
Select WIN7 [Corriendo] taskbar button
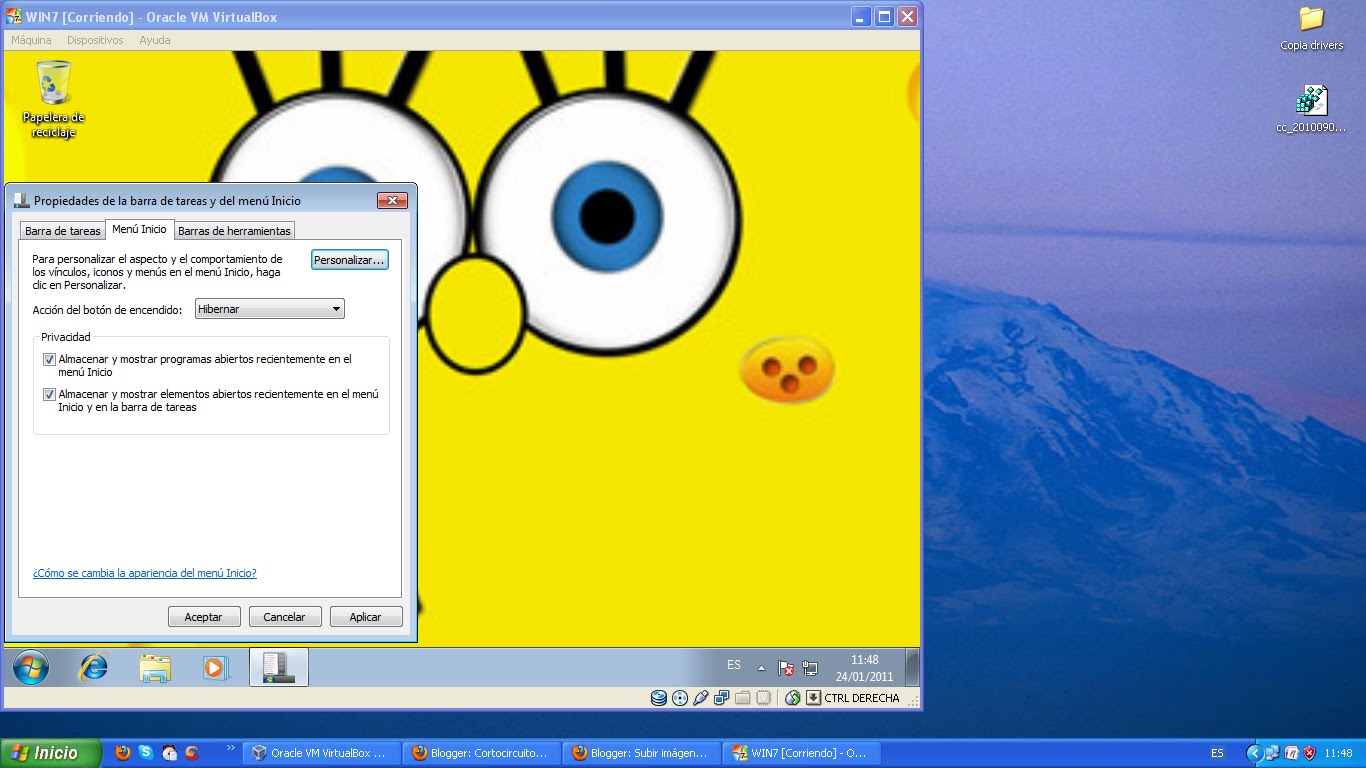803,753
